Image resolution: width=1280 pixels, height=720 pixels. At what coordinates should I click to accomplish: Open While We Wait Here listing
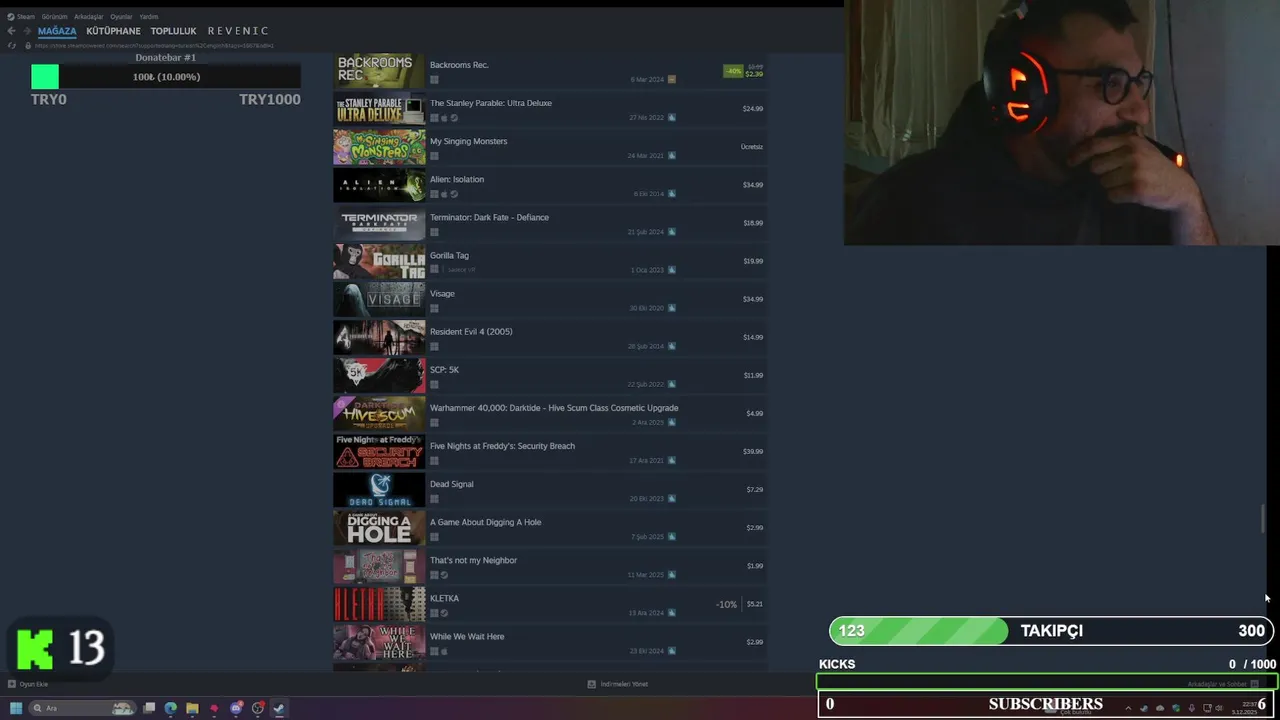(549, 642)
